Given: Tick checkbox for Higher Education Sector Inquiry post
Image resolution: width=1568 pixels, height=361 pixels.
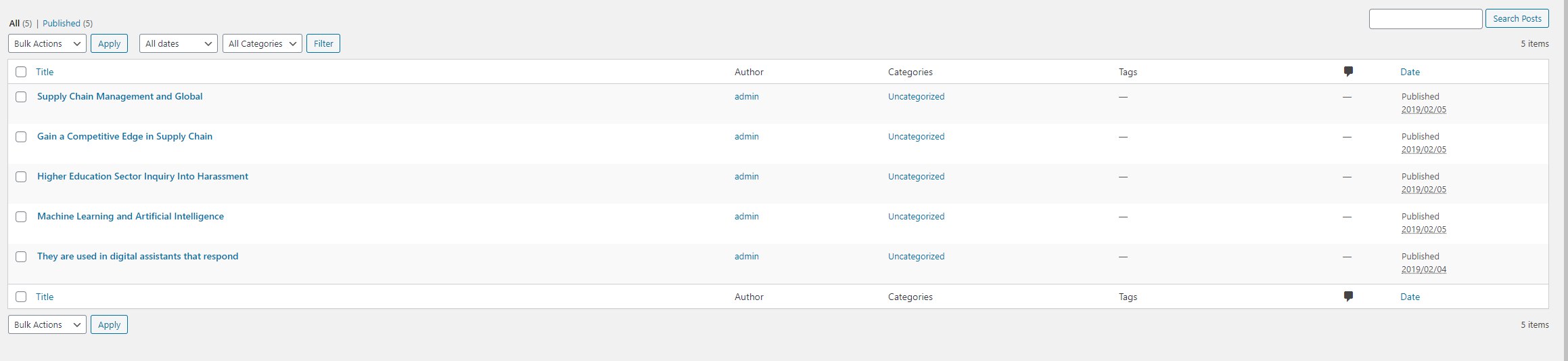Looking at the screenshot, I should click(x=21, y=177).
